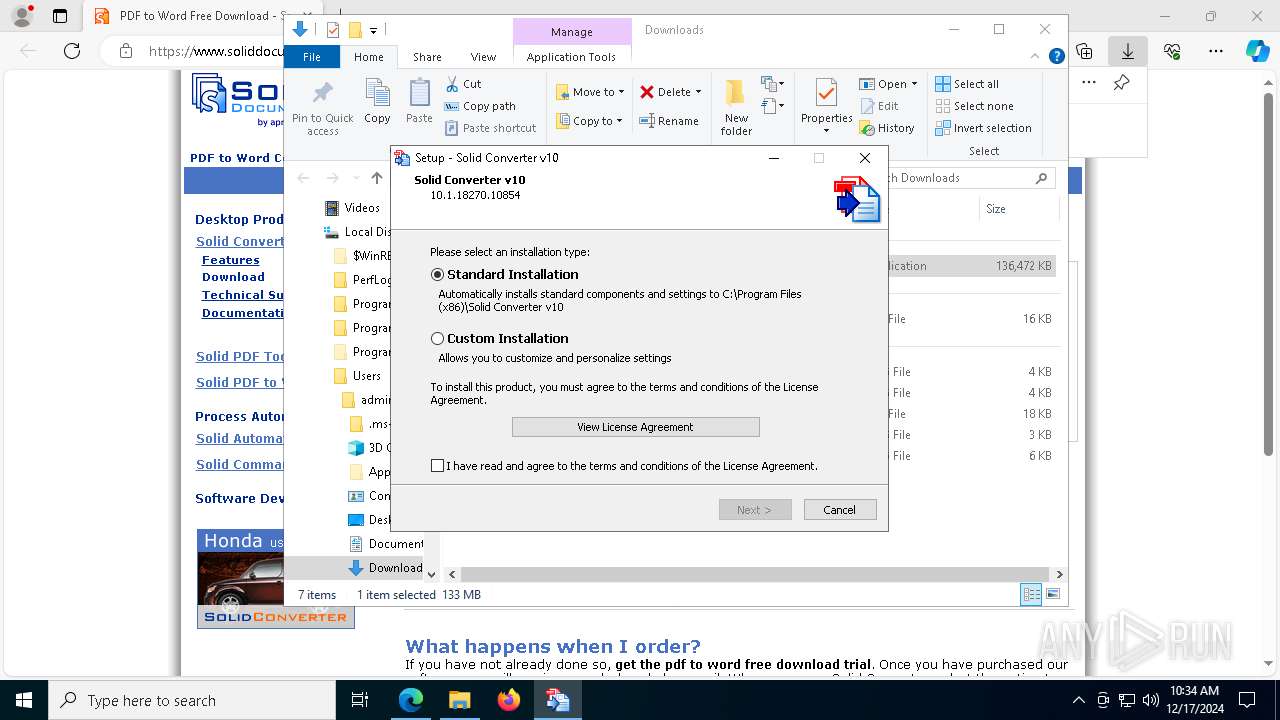
Task: Check the agree to License Agreement box
Action: 437,466
